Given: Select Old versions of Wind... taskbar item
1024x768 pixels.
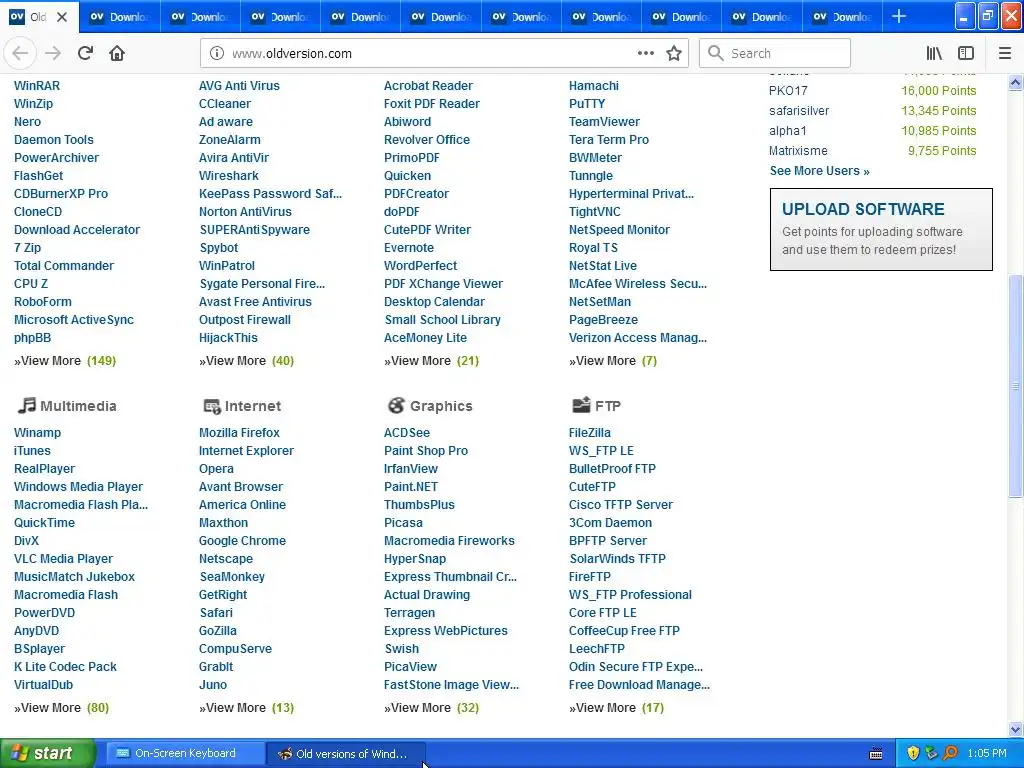Looking at the screenshot, I should pos(346,754).
